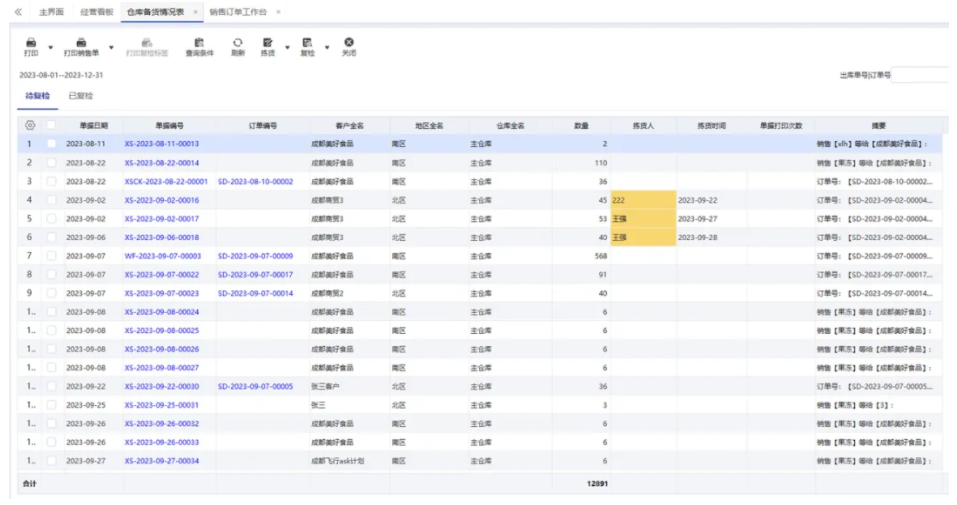This screenshot has height=505, width=957.
Task: Open table column settings gear icon
Action: tap(30, 126)
